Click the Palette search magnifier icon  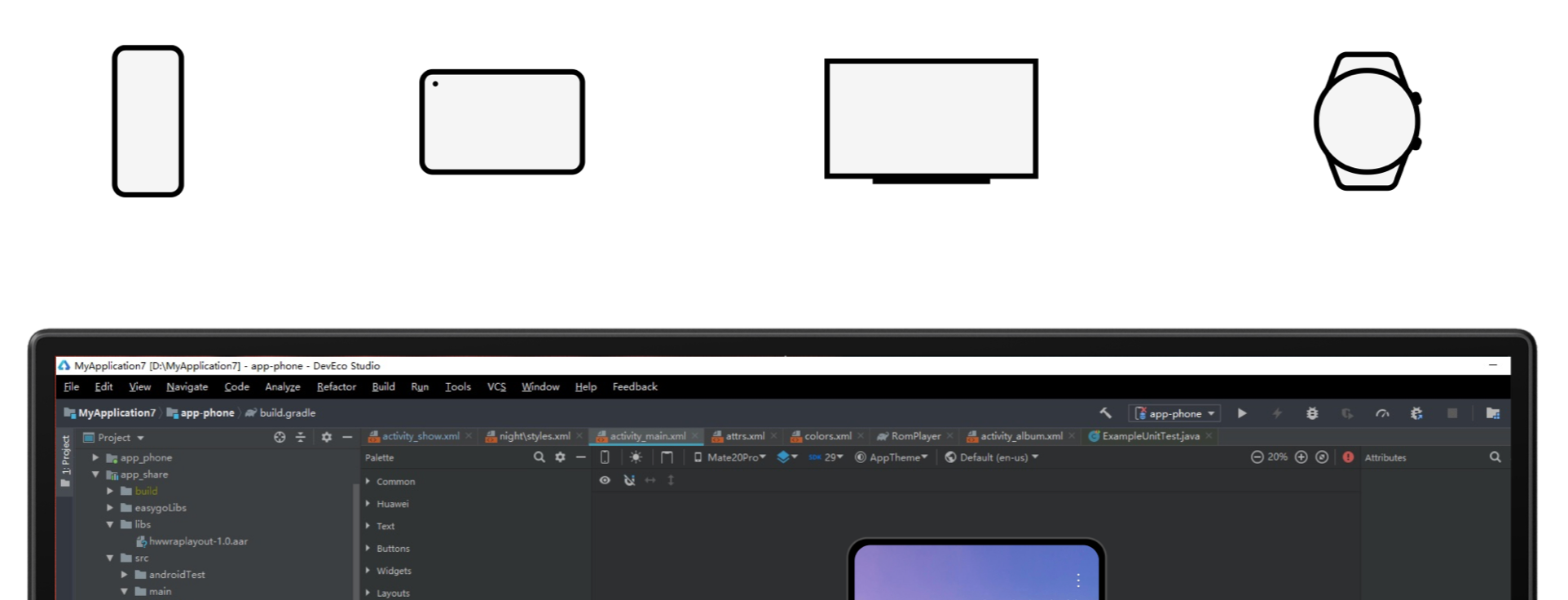click(539, 457)
